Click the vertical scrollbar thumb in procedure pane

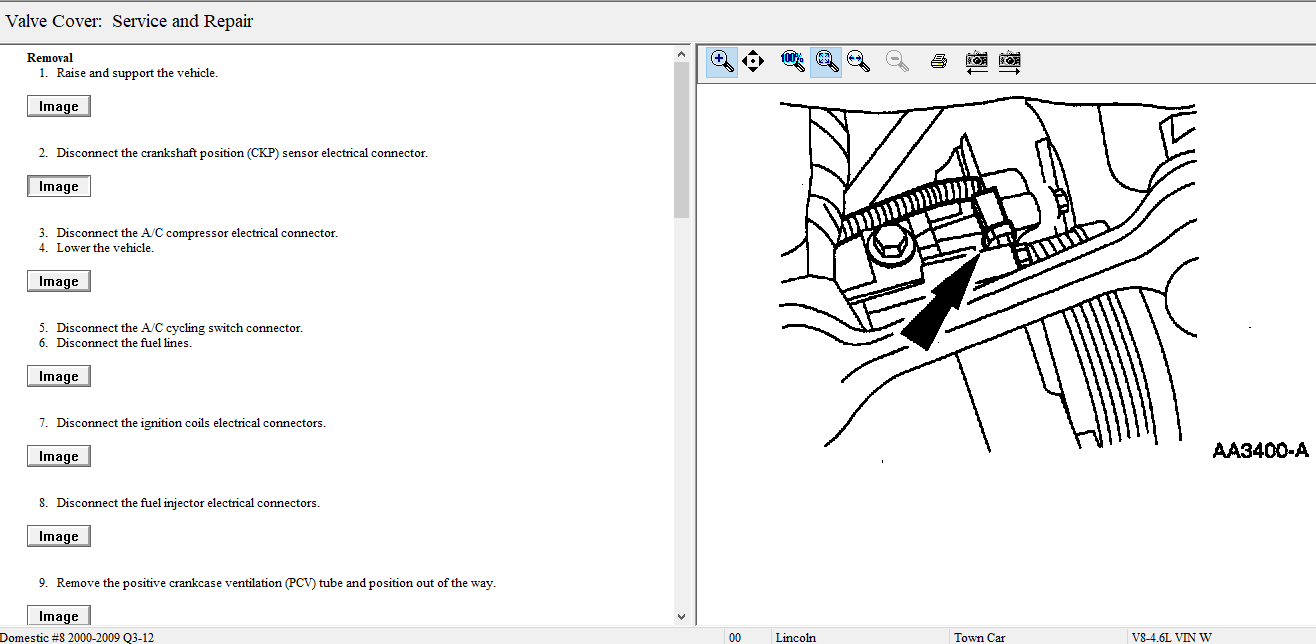(x=682, y=140)
